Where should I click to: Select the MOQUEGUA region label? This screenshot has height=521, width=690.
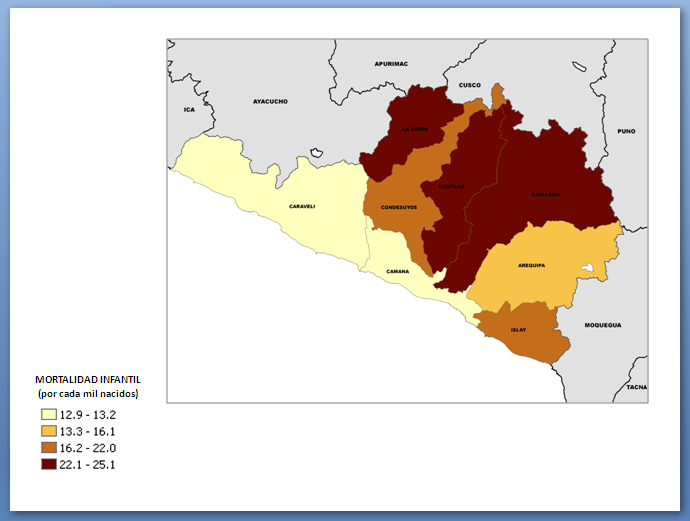click(x=603, y=325)
